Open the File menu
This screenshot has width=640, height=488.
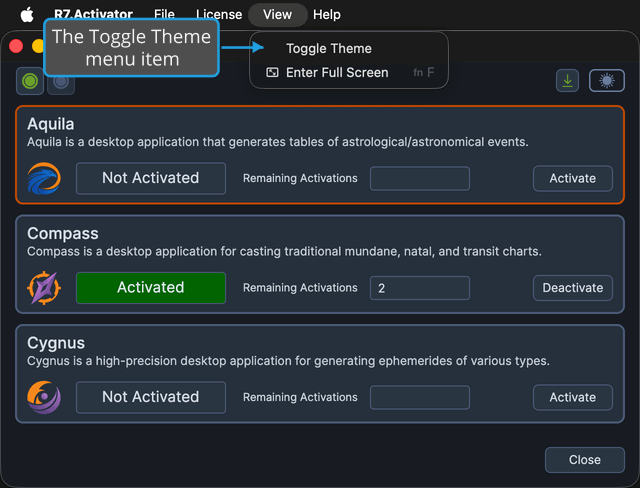click(x=164, y=15)
